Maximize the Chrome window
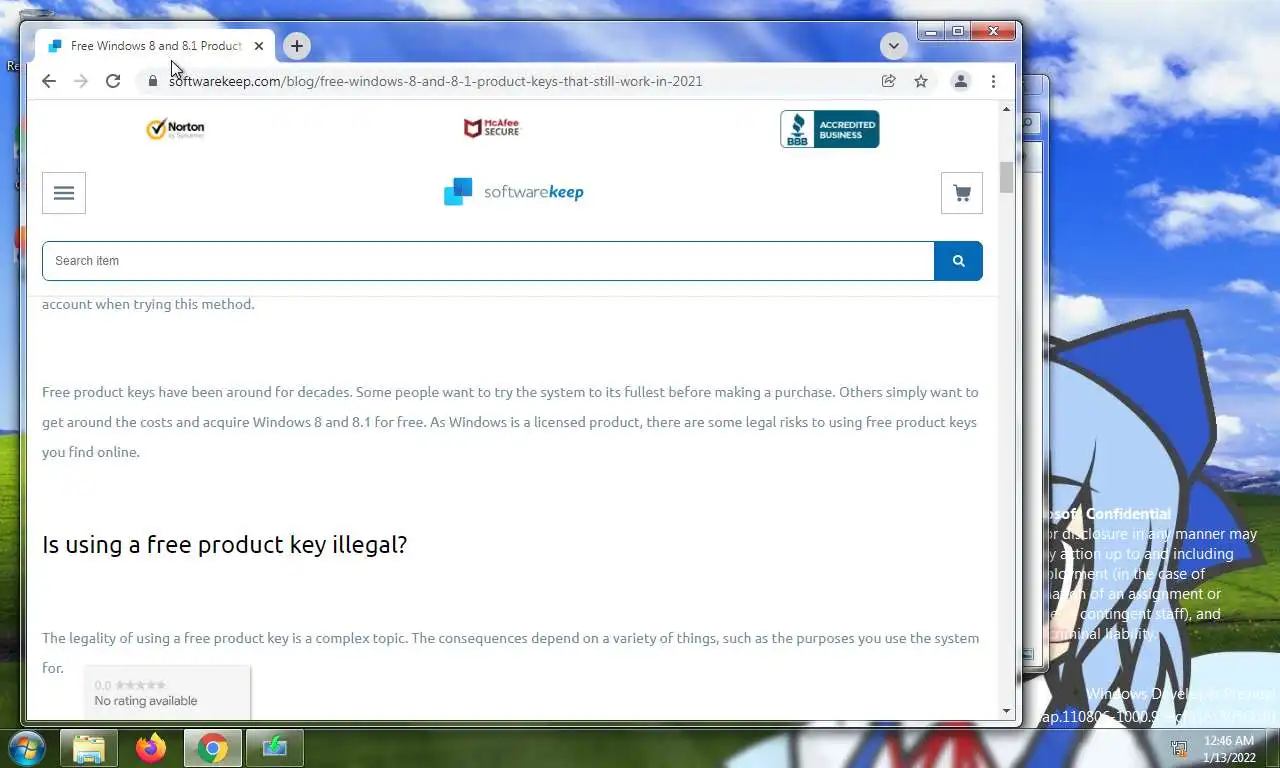1280x768 pixels. [x=958, y=32]
